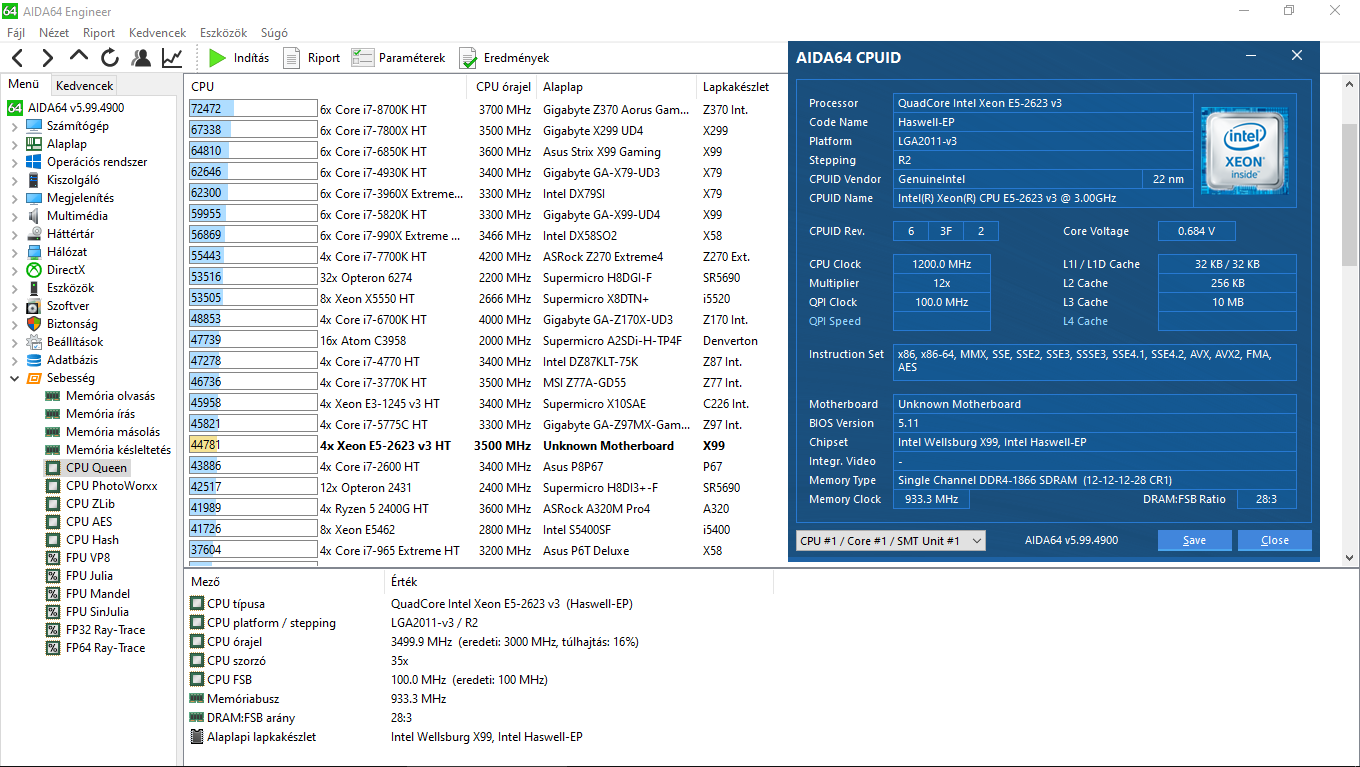Expand the Kiszolgáló tree node
The image size is (1360, 767).
tap(14, 180)
